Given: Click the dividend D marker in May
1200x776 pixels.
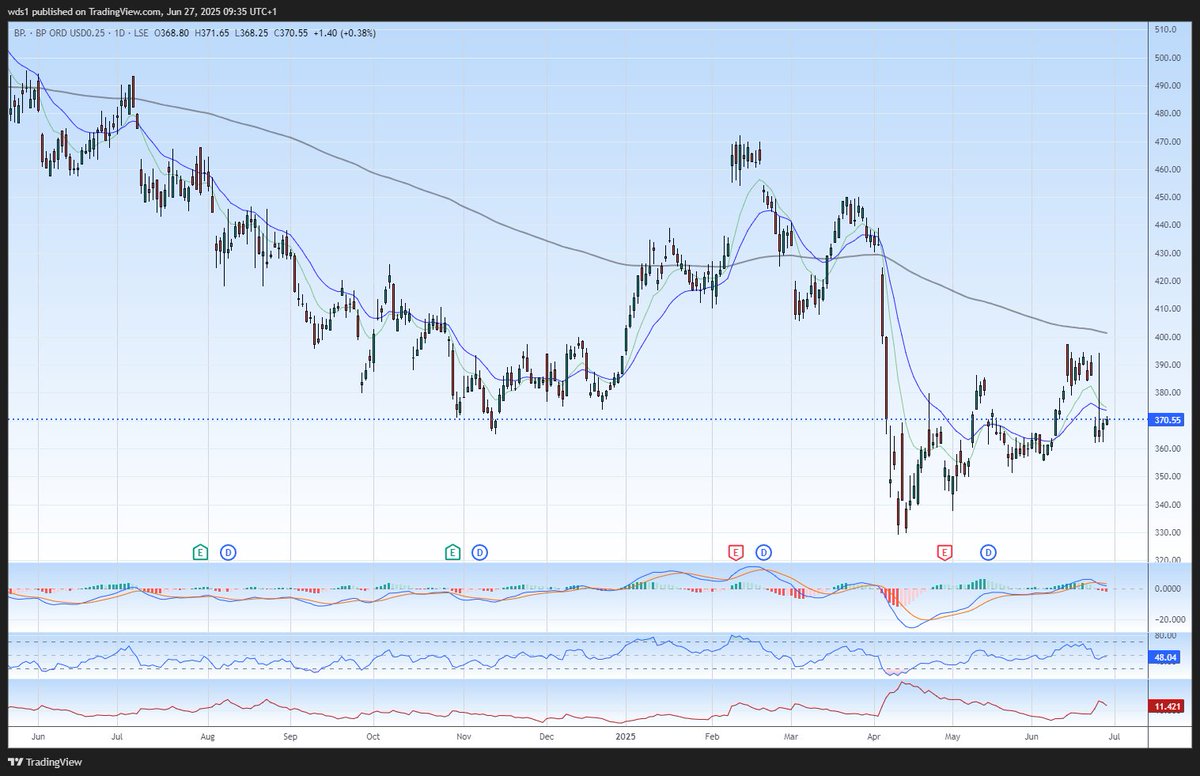Looking at the screenshot, I should point(988,551).
